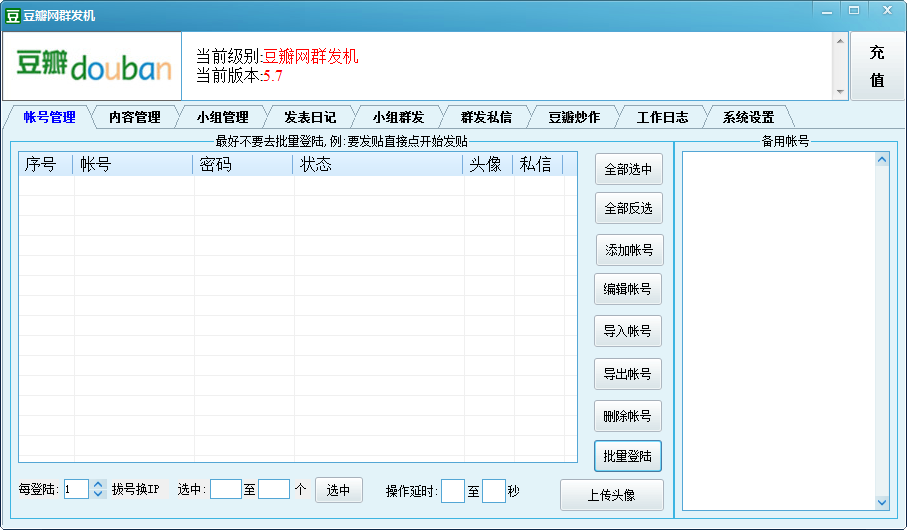Click the 编辑帐号 button
Screen dimensions: 907x530
628,289
